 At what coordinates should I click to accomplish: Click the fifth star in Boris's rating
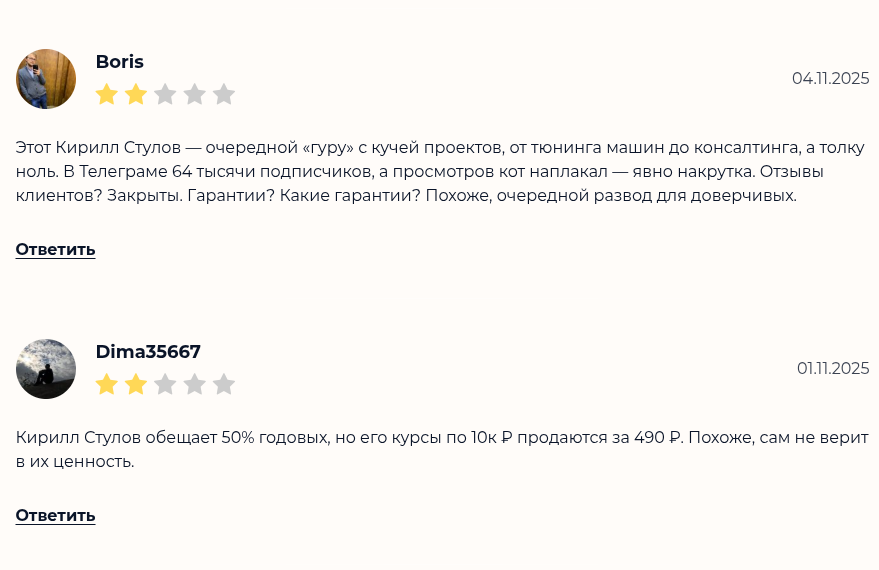click(224, 95)
